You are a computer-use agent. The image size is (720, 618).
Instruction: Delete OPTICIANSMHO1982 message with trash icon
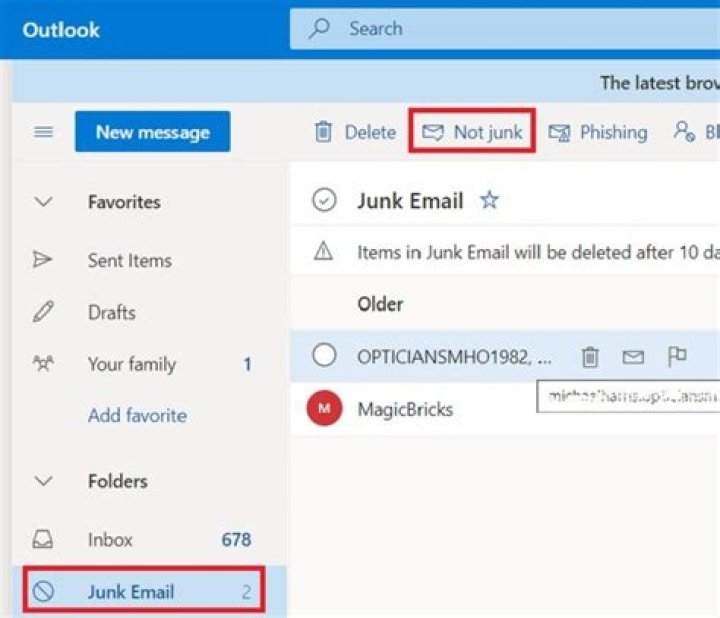coord(590,357)
